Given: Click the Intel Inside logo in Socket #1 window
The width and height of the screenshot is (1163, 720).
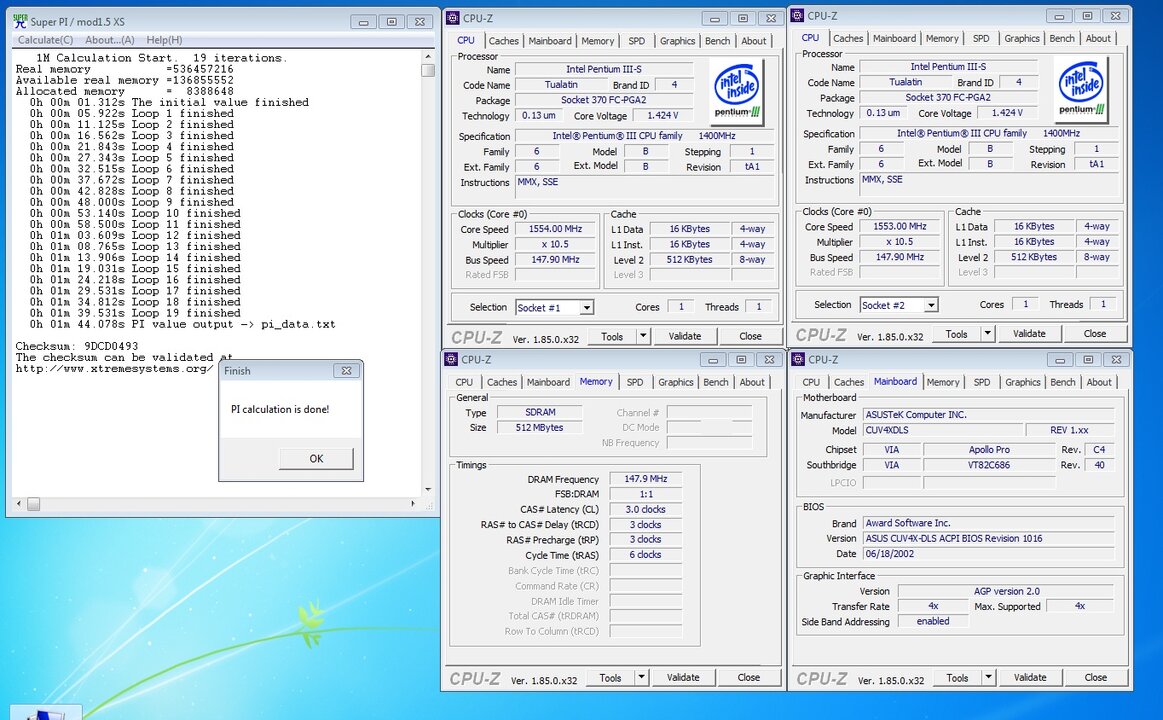Looking at the screenshot, I should [x=737, y=93].
